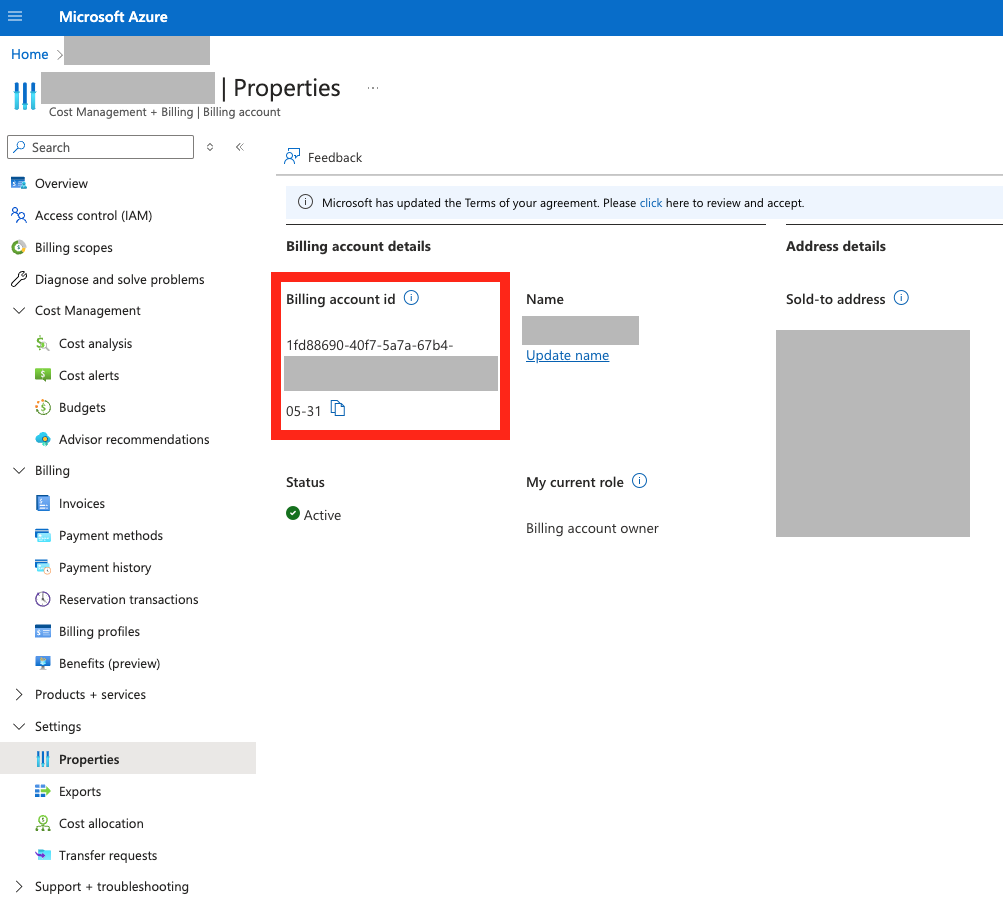Viewport: 1003px width, 911px height.
Task: Click the Reservation transactions clock icon
Action: coord(42,599)
